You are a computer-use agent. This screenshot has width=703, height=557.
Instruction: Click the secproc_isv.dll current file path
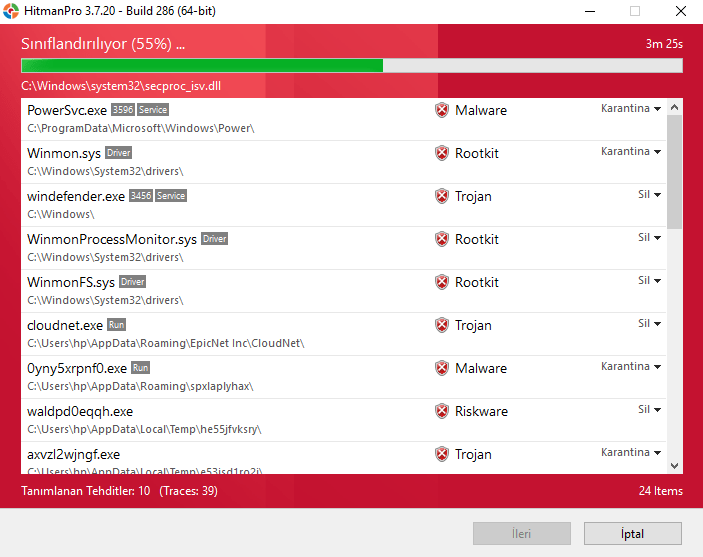[121, 86]
